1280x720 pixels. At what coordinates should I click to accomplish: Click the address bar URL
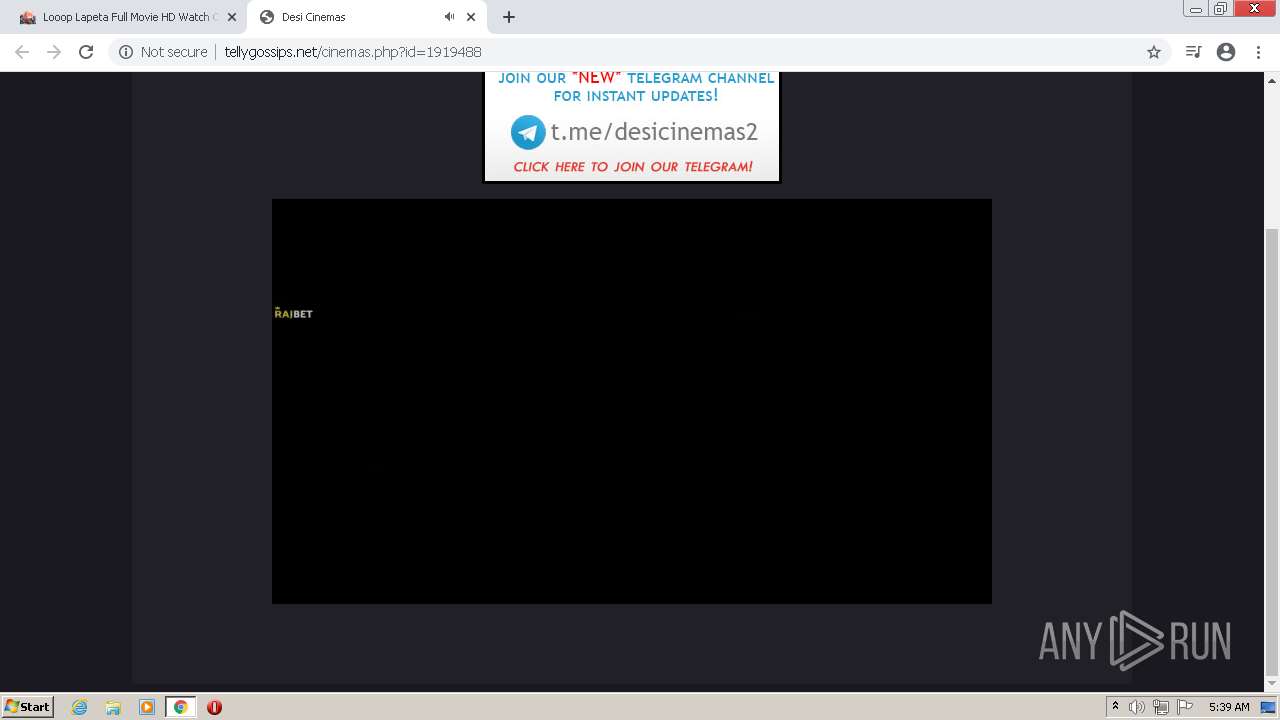click(353, 52)
